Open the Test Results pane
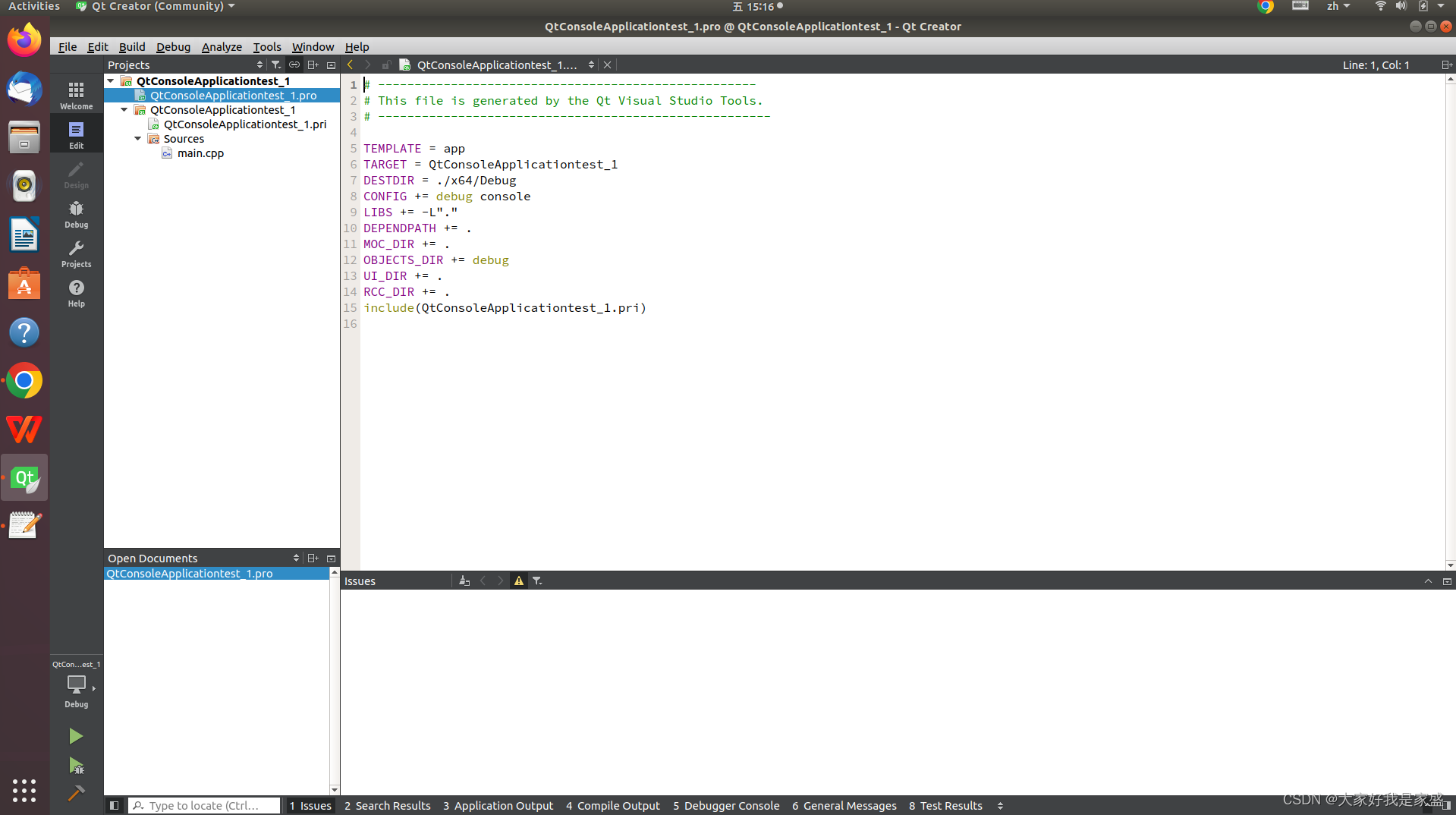 click(x=945, y=806)
